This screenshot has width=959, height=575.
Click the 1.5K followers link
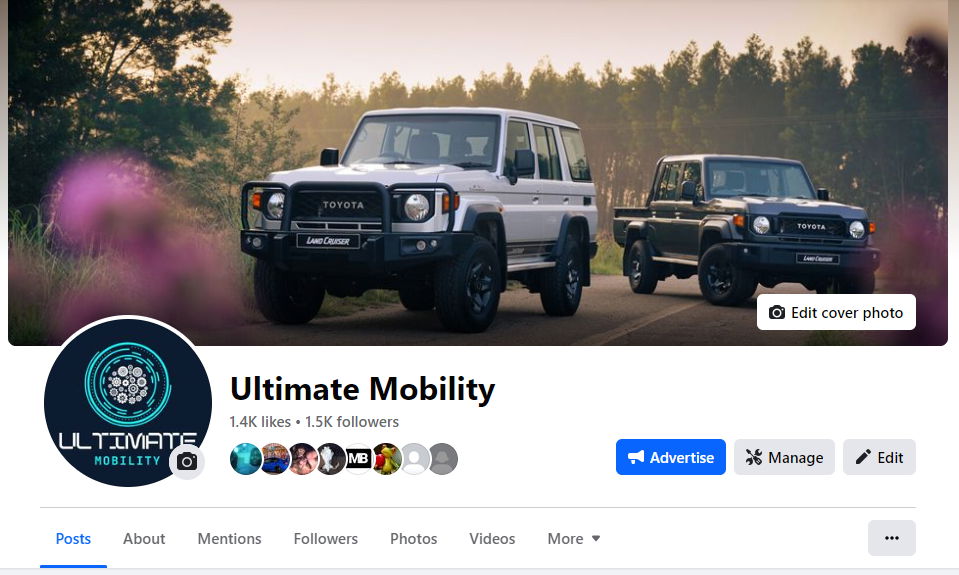point(352,422)
